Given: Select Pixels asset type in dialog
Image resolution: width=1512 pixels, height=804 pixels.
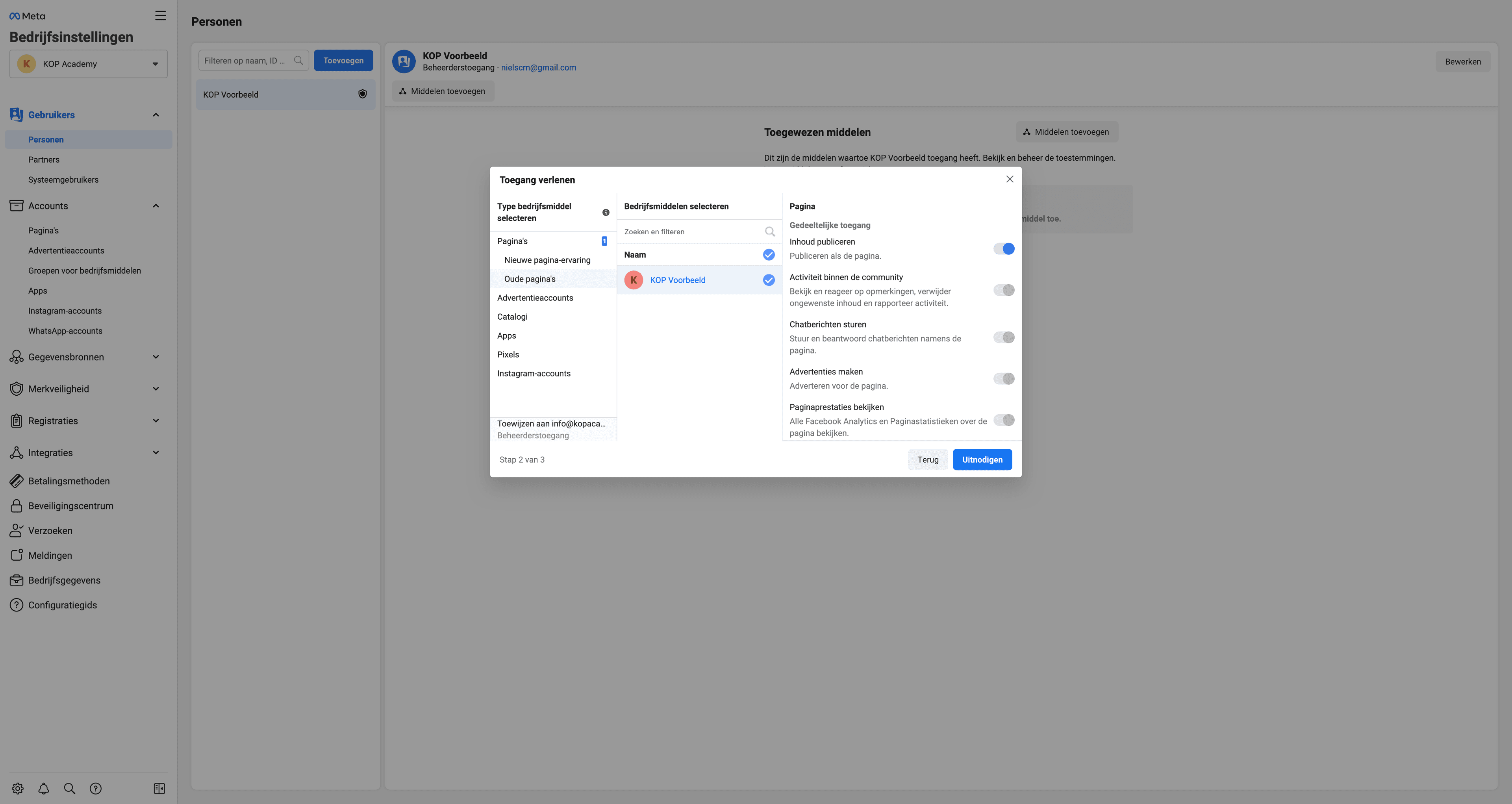Looking at the screenshot, I should [x=553, y=354].
